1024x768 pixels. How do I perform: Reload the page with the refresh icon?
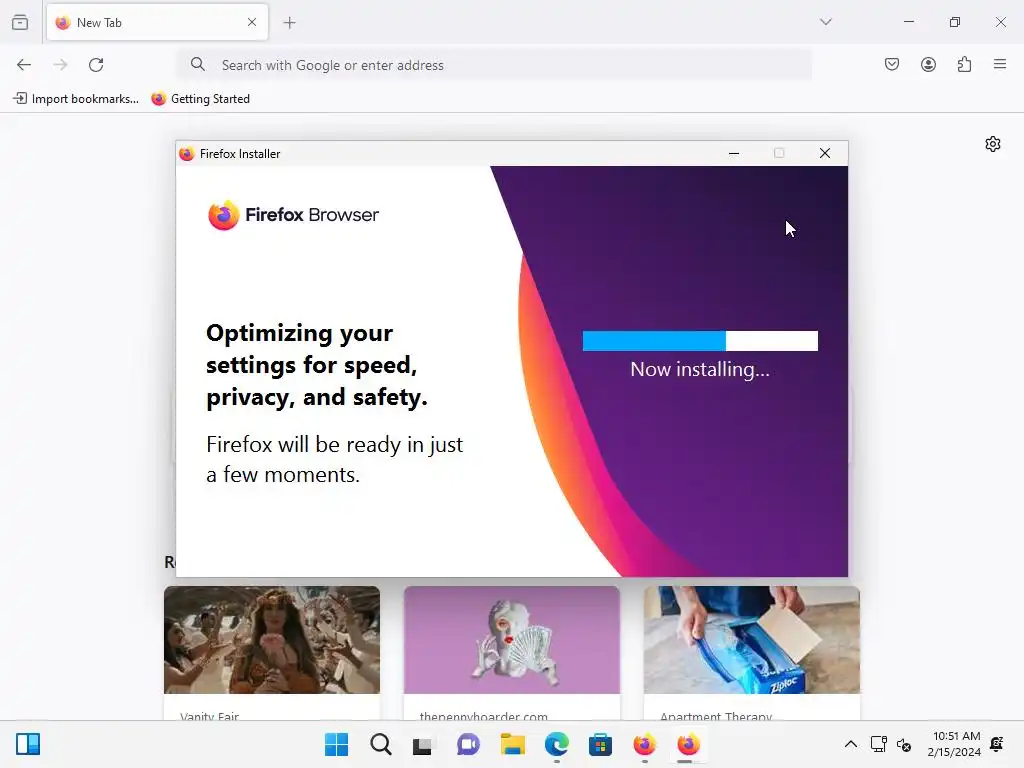point(96,65)
